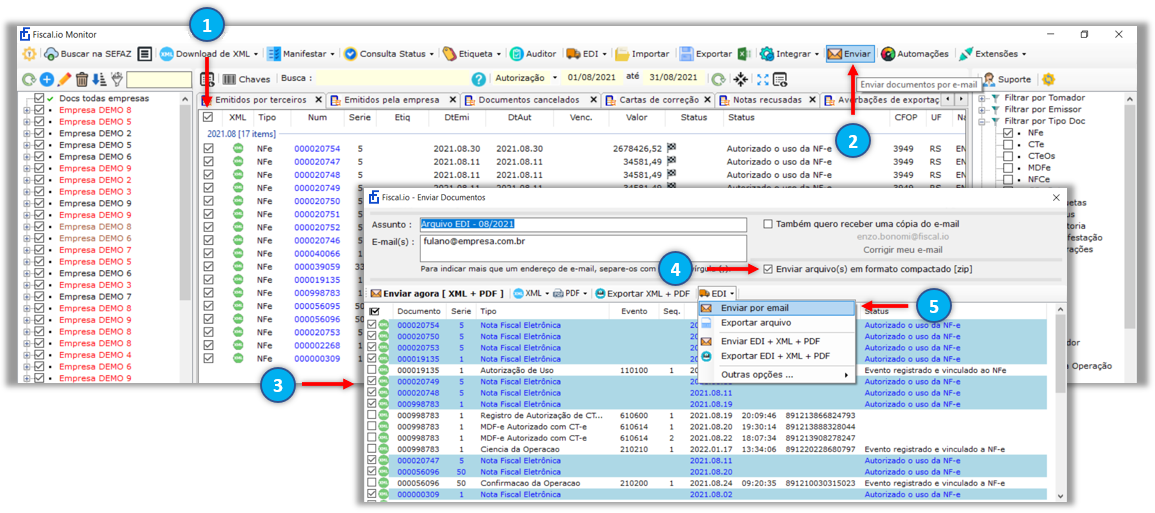Screen dimensions: 1155x513
Task: Click the Enviar envelope button
Action: (850, 54)
